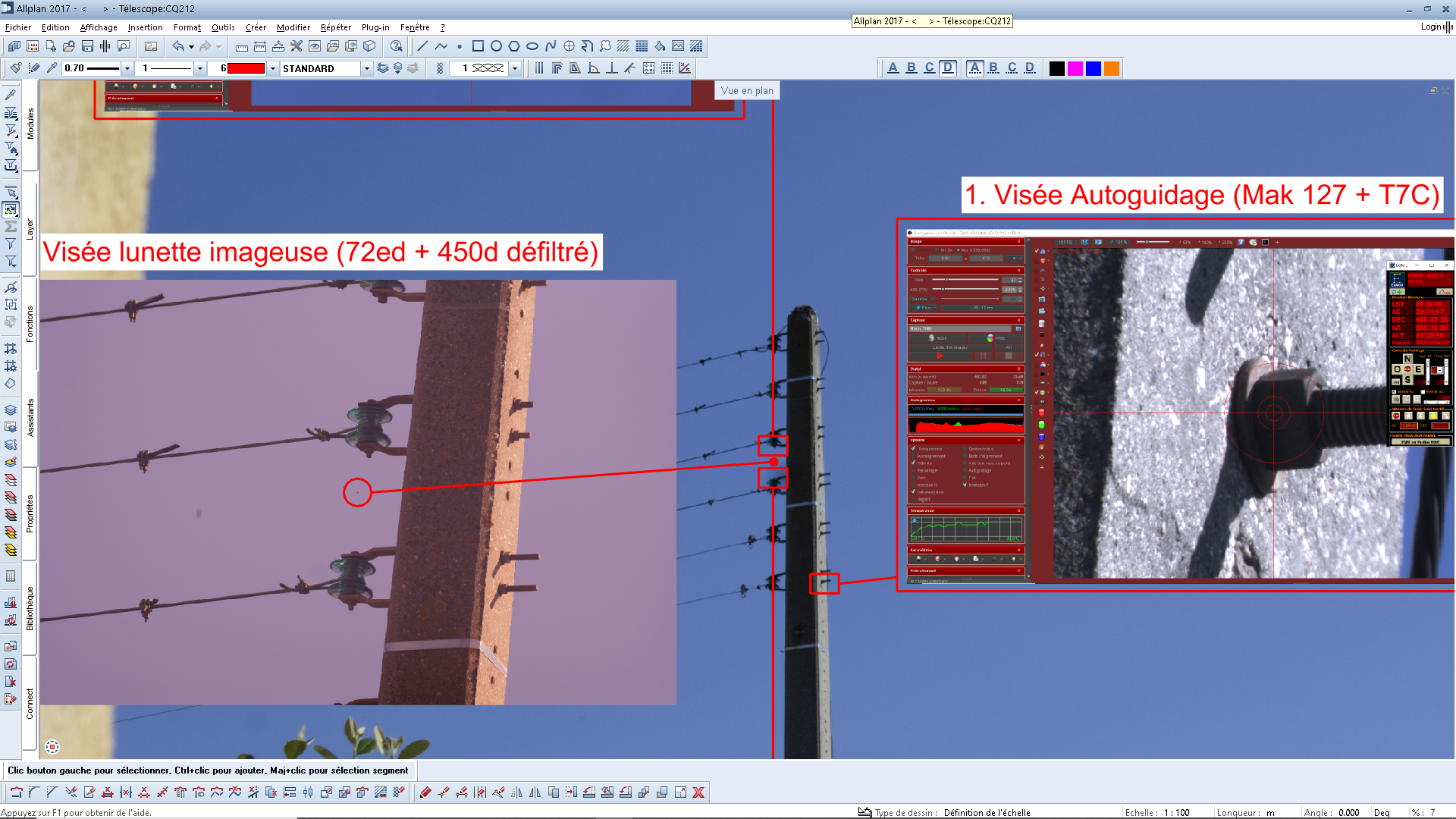1456x819 pixels.
Task: Select the Circle drawing tool
Action: 496,46
